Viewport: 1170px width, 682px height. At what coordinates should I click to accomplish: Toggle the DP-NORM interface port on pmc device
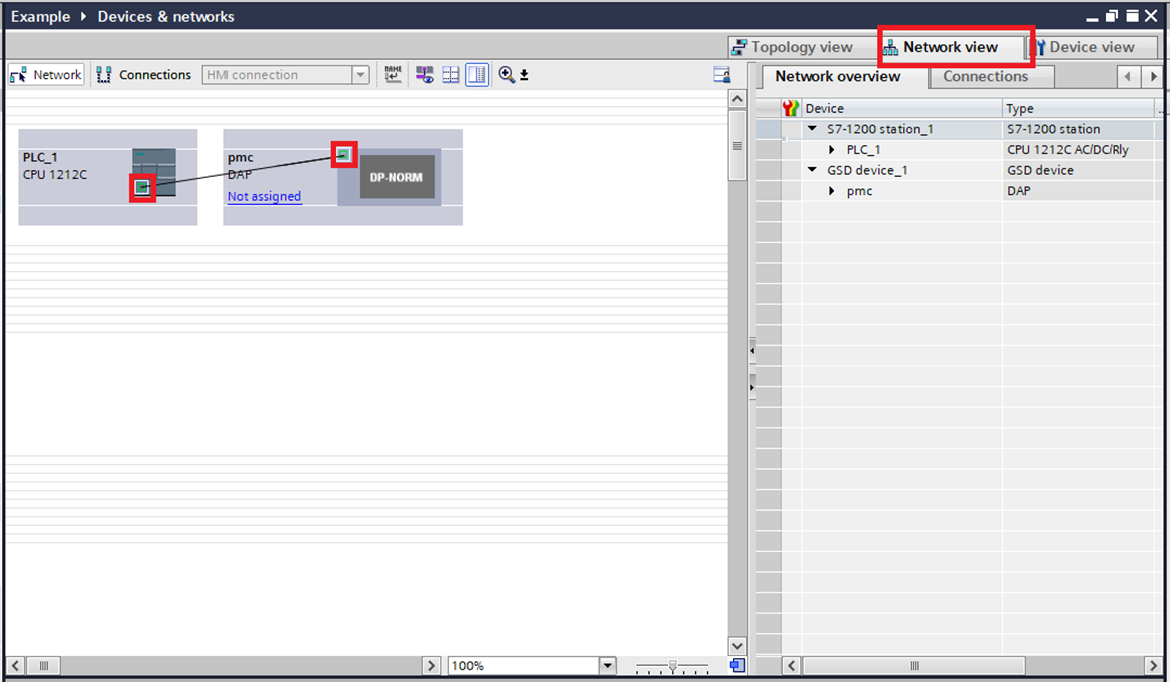(343, 154)
